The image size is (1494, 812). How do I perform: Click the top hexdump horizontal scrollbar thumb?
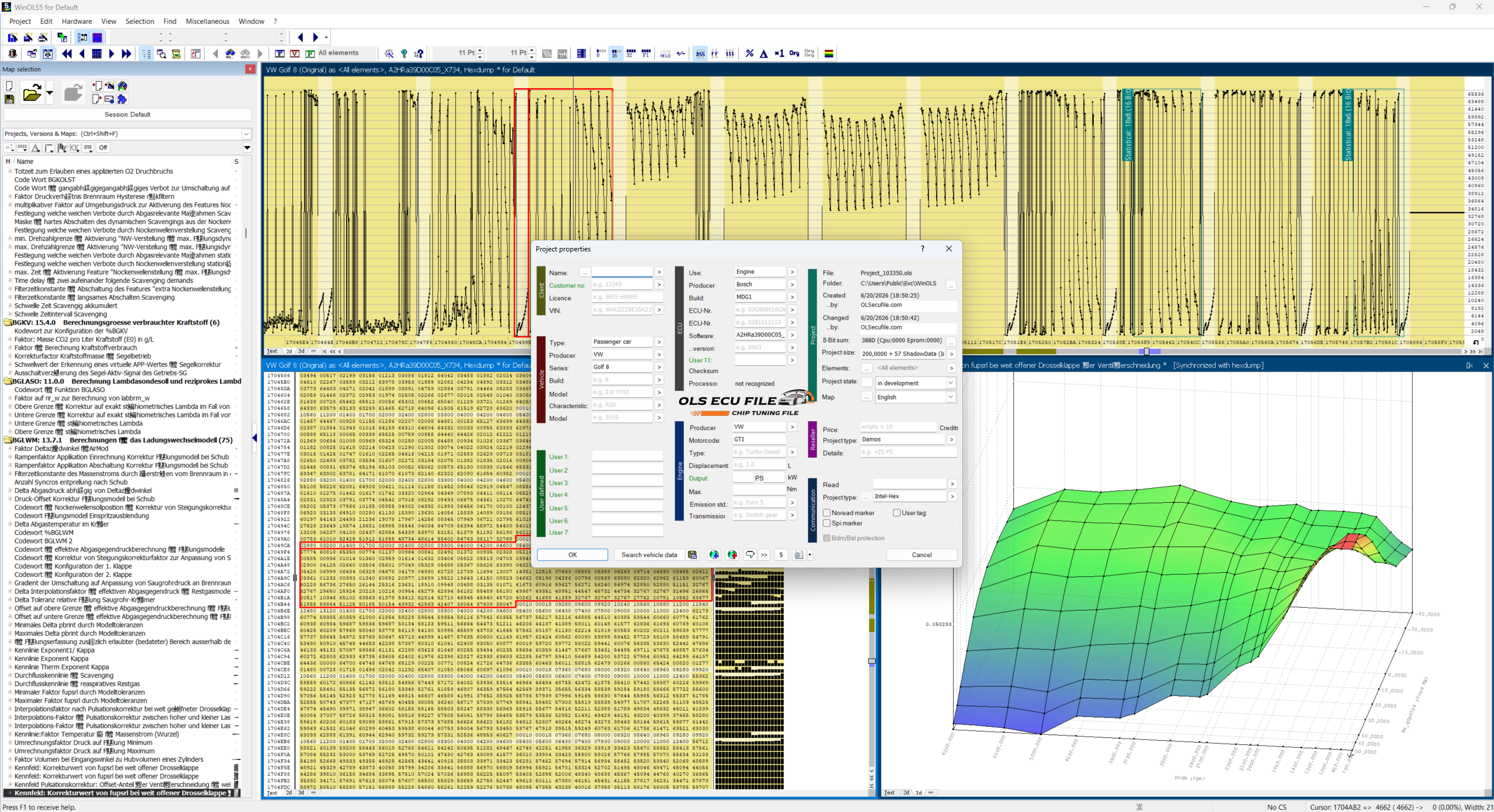tap(1146, 351)
